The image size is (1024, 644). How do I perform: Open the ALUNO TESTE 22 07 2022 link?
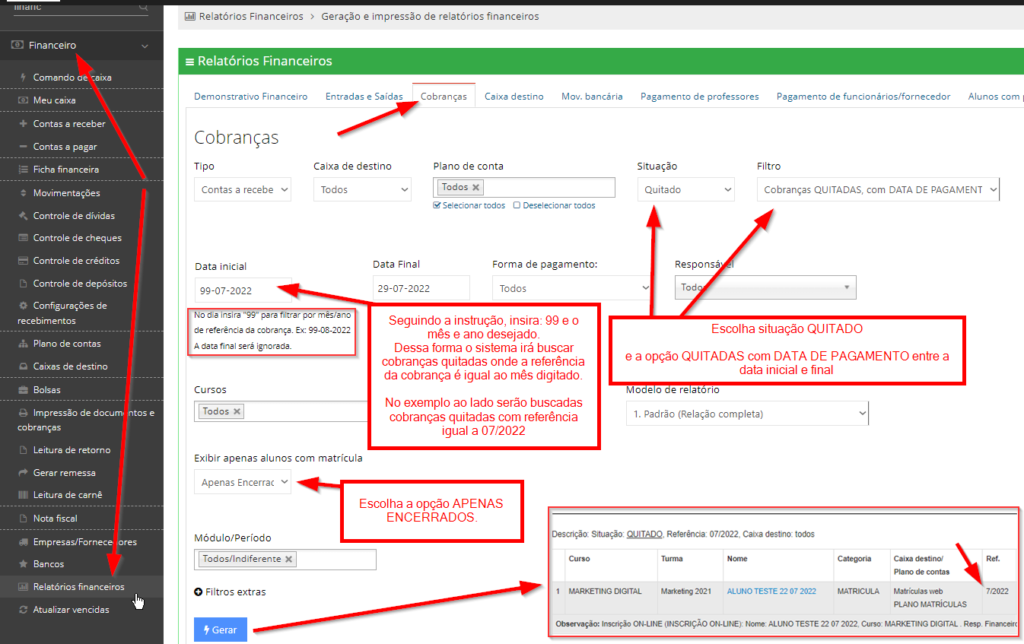pyautogui.click(x=771, y=591)
